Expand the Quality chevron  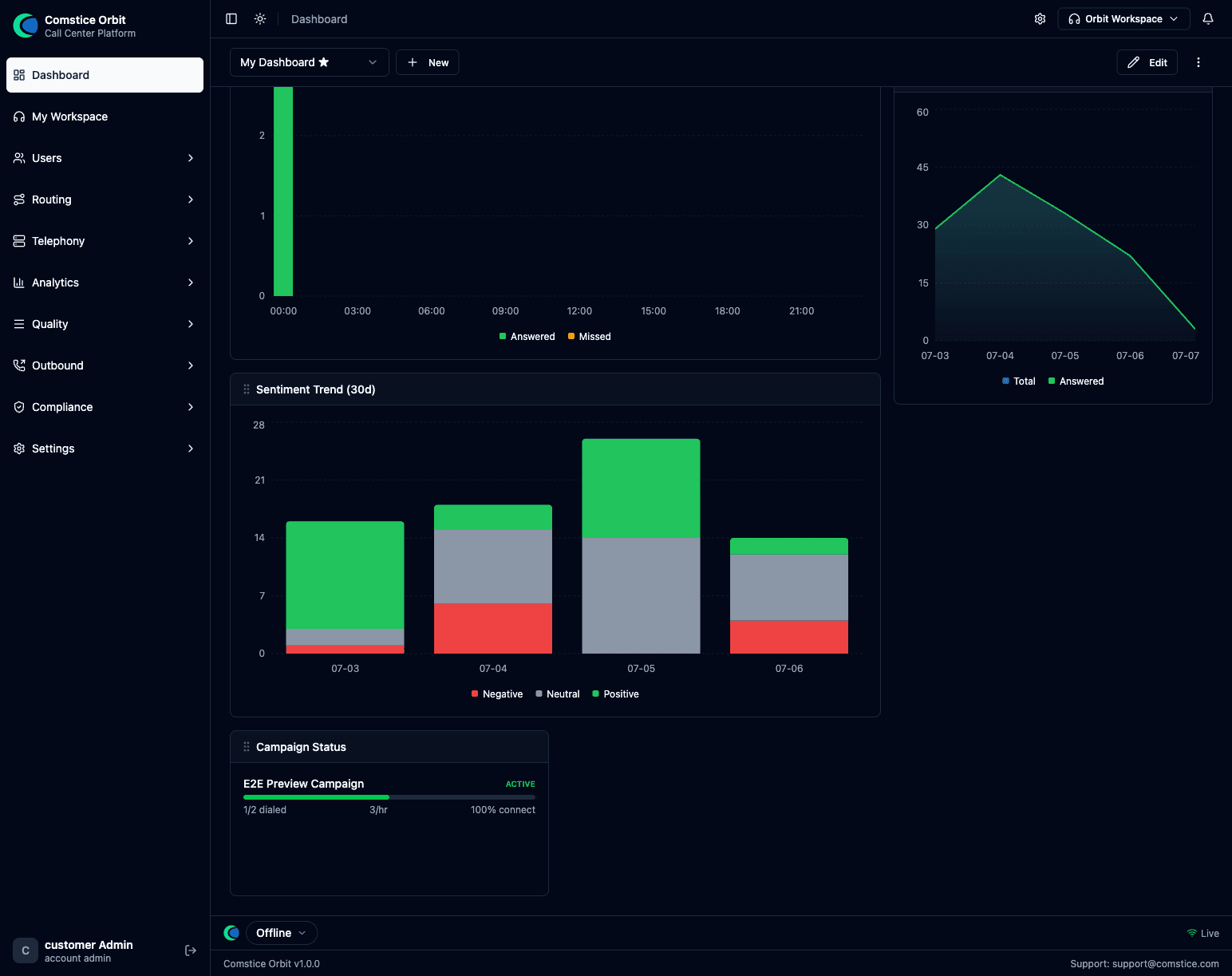click(x=191, y=324)
